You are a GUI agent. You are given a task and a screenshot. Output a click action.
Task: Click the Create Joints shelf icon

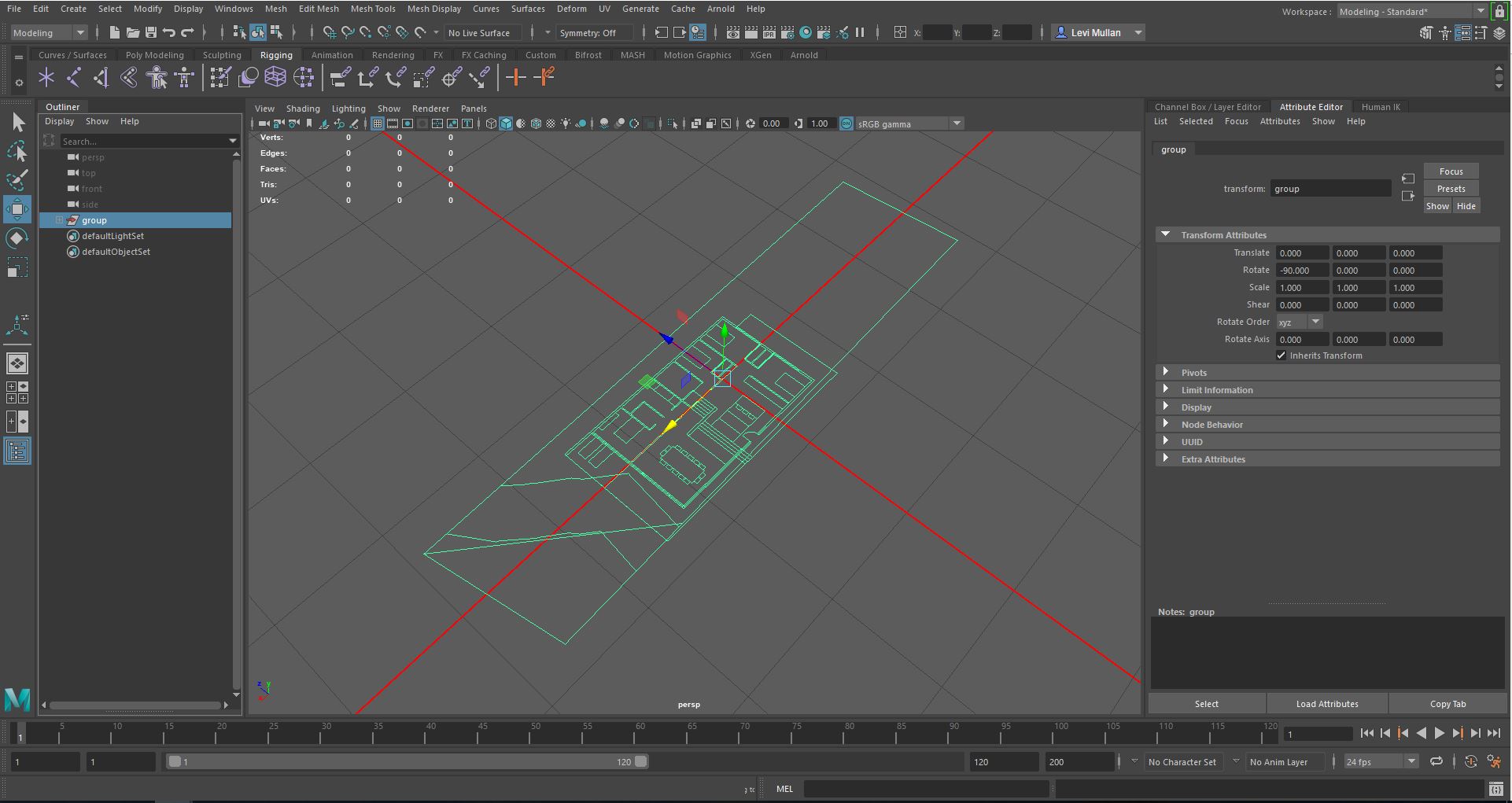pos(74,77)
